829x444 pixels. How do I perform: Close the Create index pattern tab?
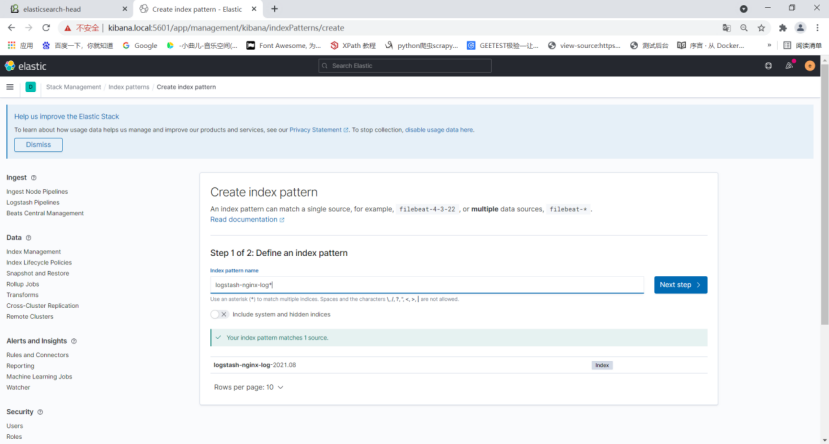tap(254, 9)
